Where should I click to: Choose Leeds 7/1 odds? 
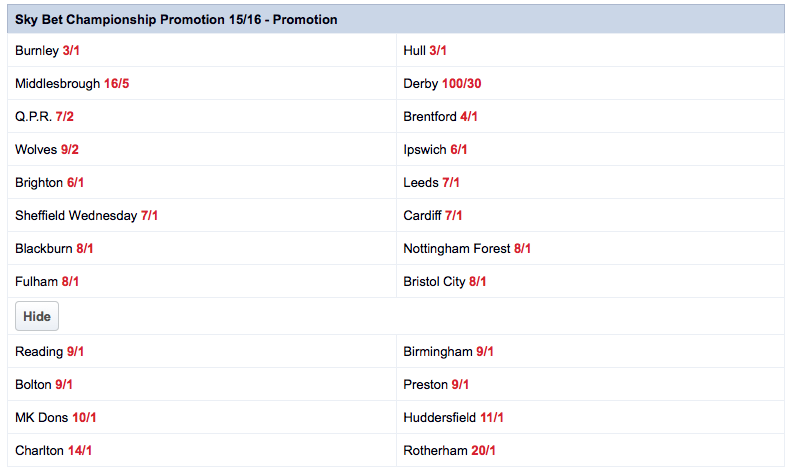(451, 182)
